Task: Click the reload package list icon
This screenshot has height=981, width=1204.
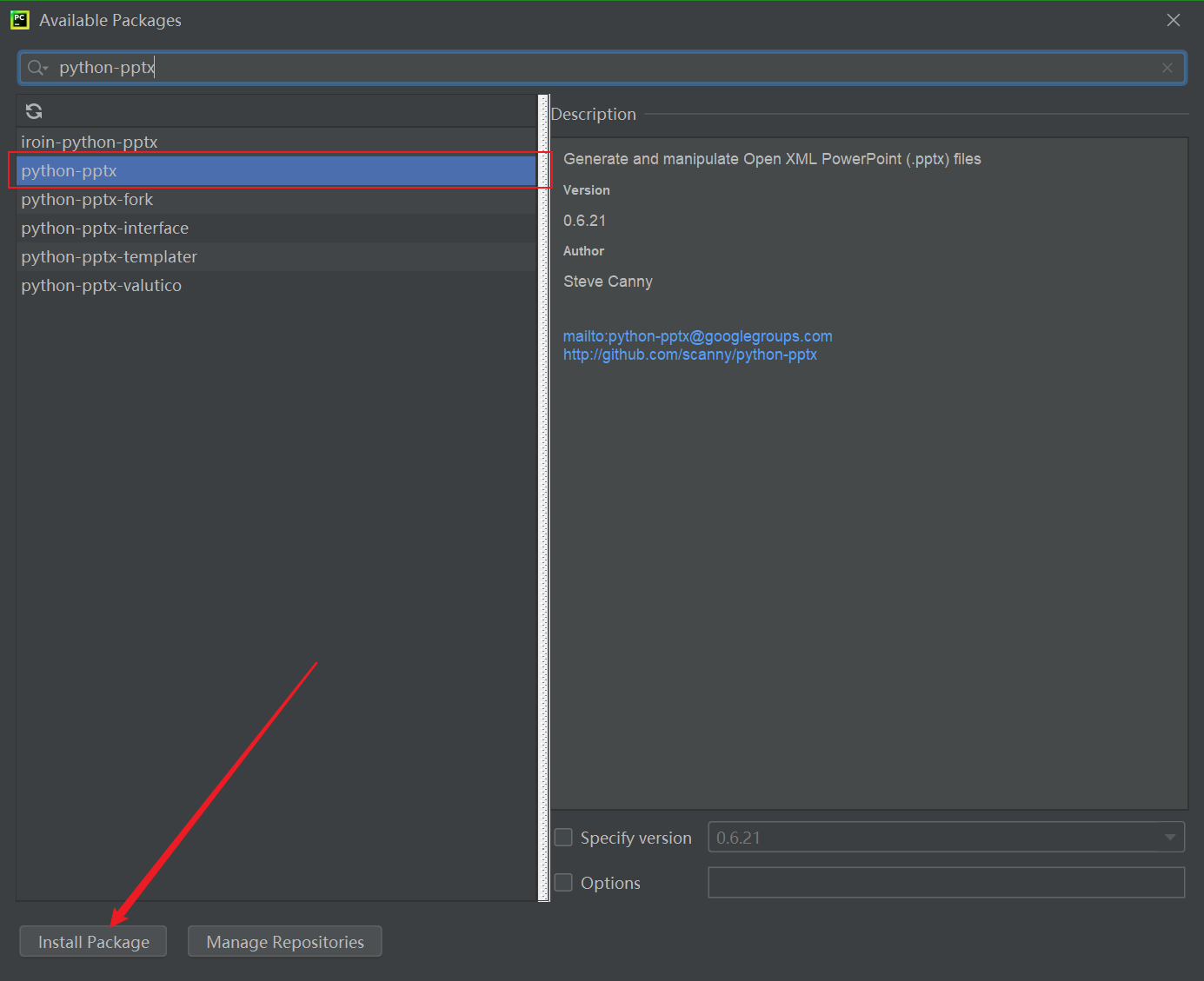Action: (x=34, y=111)
